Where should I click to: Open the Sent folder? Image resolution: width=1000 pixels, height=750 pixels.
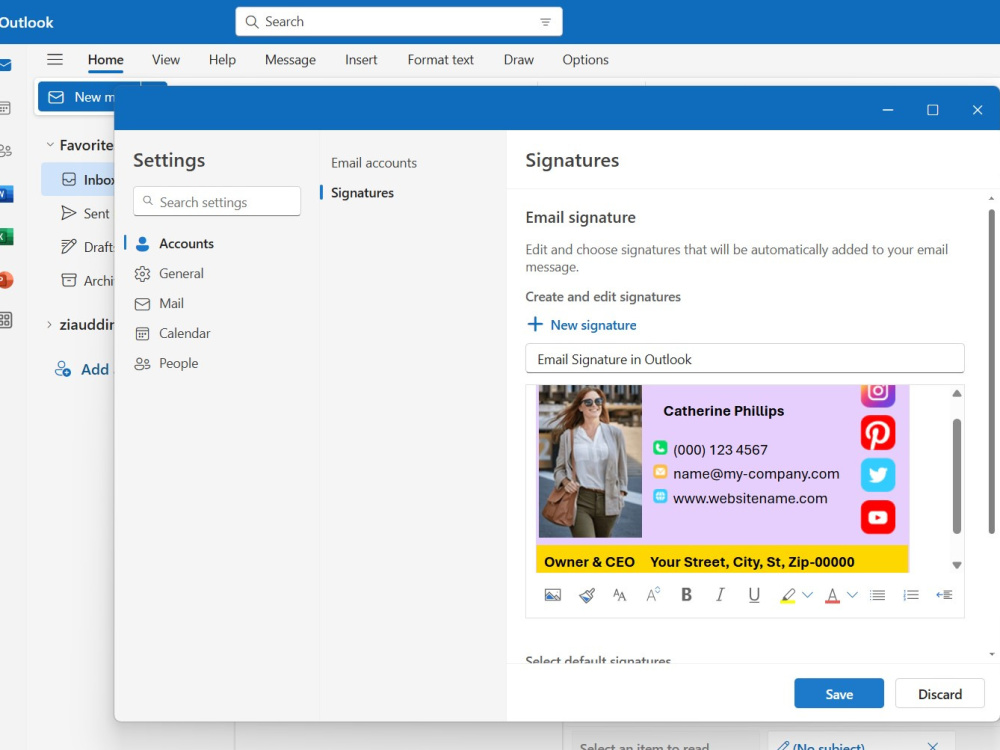coord(85,214)
